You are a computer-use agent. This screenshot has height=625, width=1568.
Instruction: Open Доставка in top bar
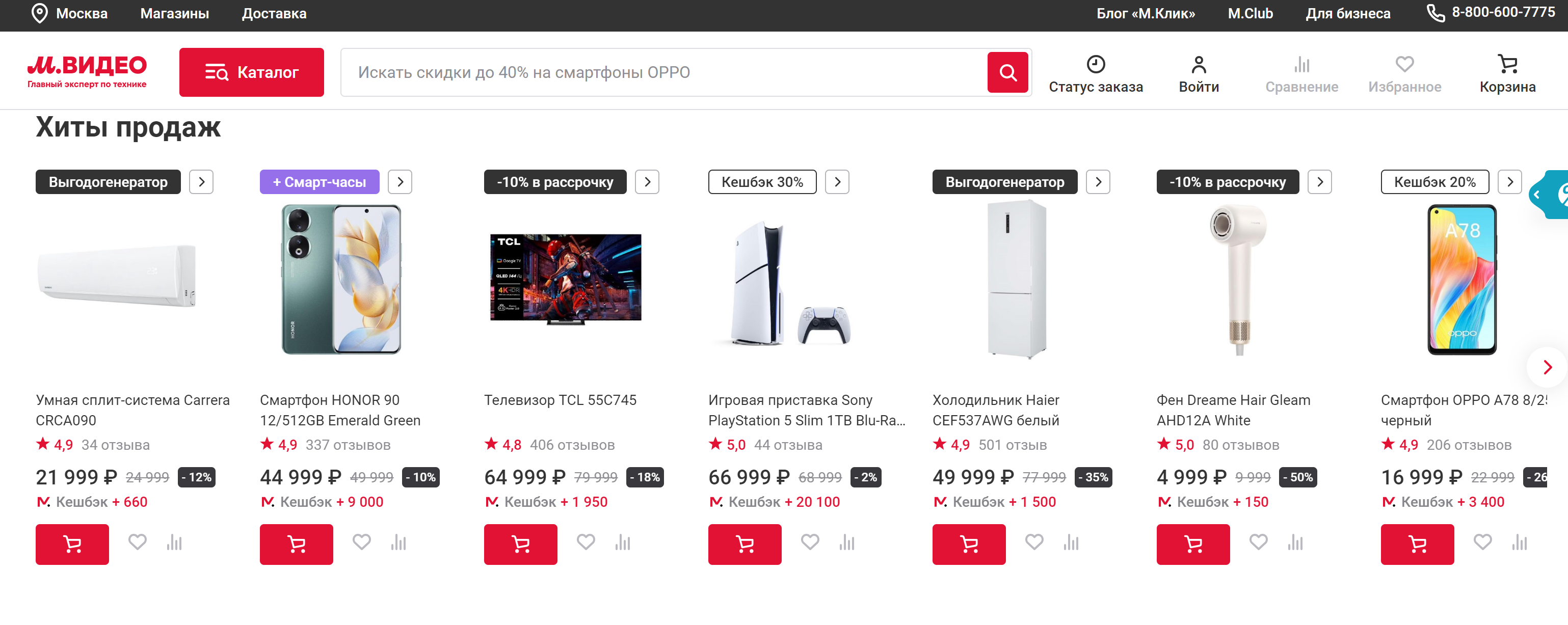tap(274, 13)
